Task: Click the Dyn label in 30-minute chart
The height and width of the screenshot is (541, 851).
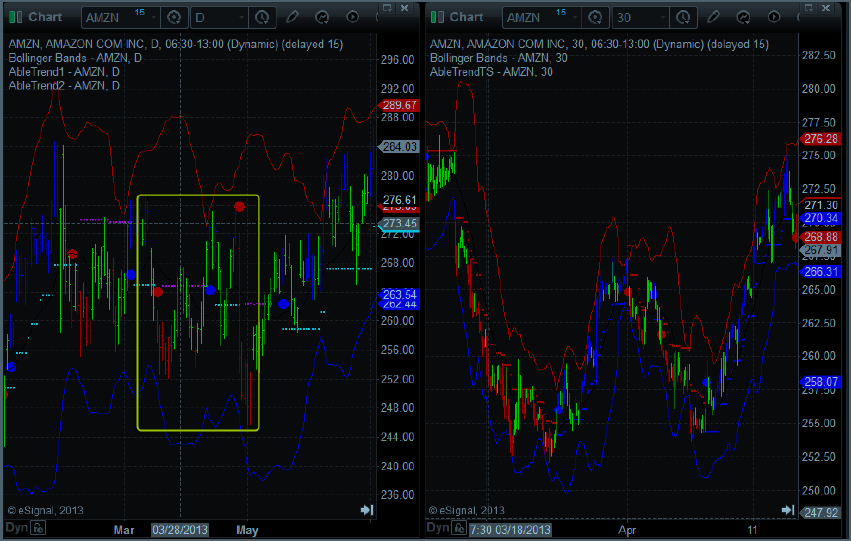Action: (x=437, y=527)
